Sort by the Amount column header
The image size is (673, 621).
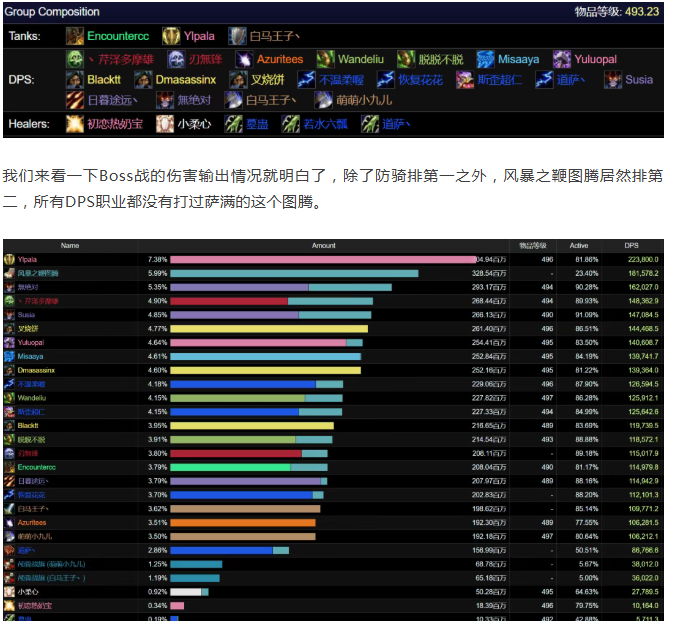click(x=323, y=245)
